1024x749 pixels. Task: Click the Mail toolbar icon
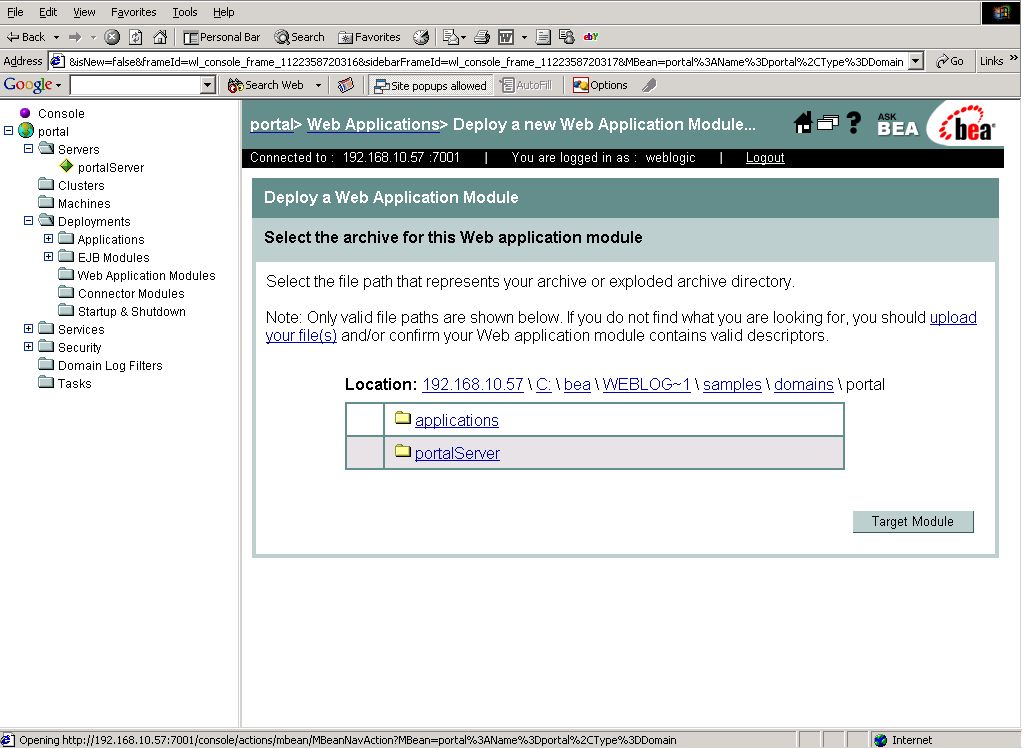450,37
